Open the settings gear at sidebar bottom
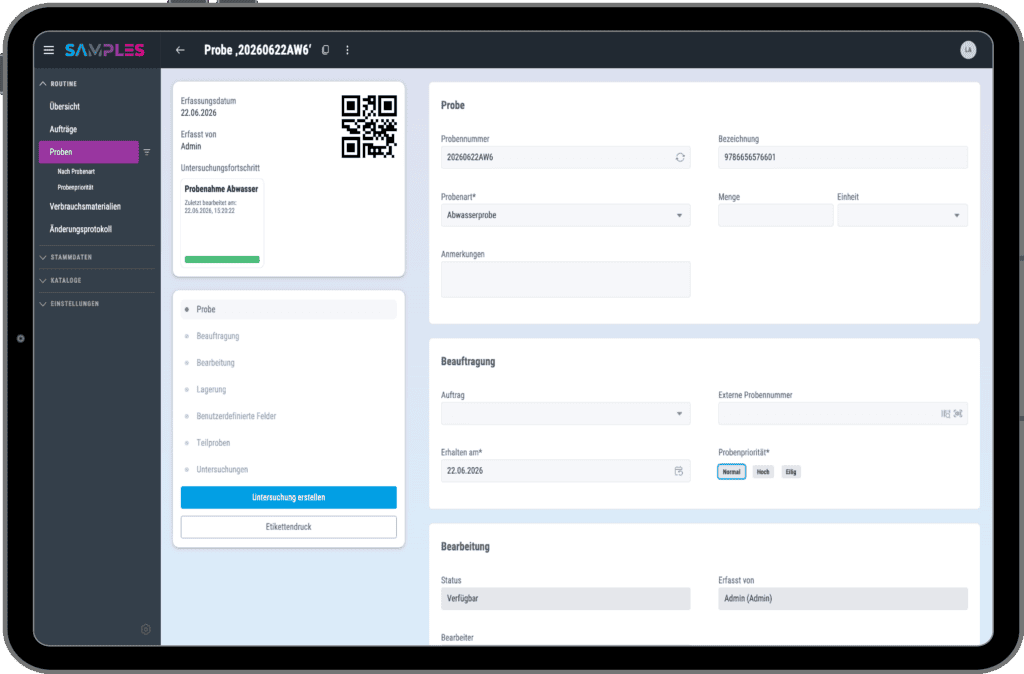 pyautogui.click(x=146, y=629)
